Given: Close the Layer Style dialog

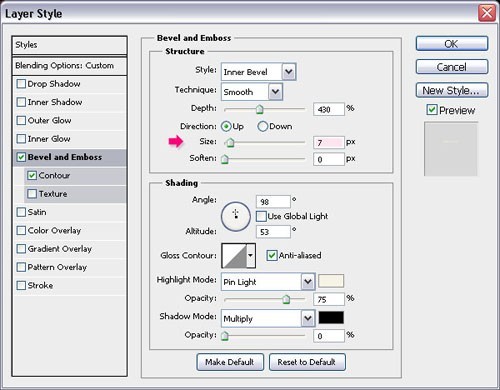Looking at the screenshot, I should (487, 13).
